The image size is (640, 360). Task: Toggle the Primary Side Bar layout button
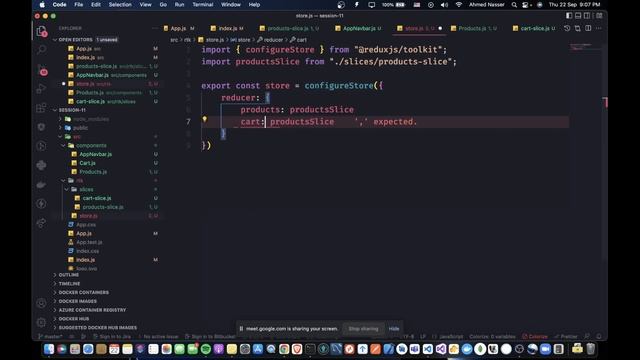click(x=569, y=16)
